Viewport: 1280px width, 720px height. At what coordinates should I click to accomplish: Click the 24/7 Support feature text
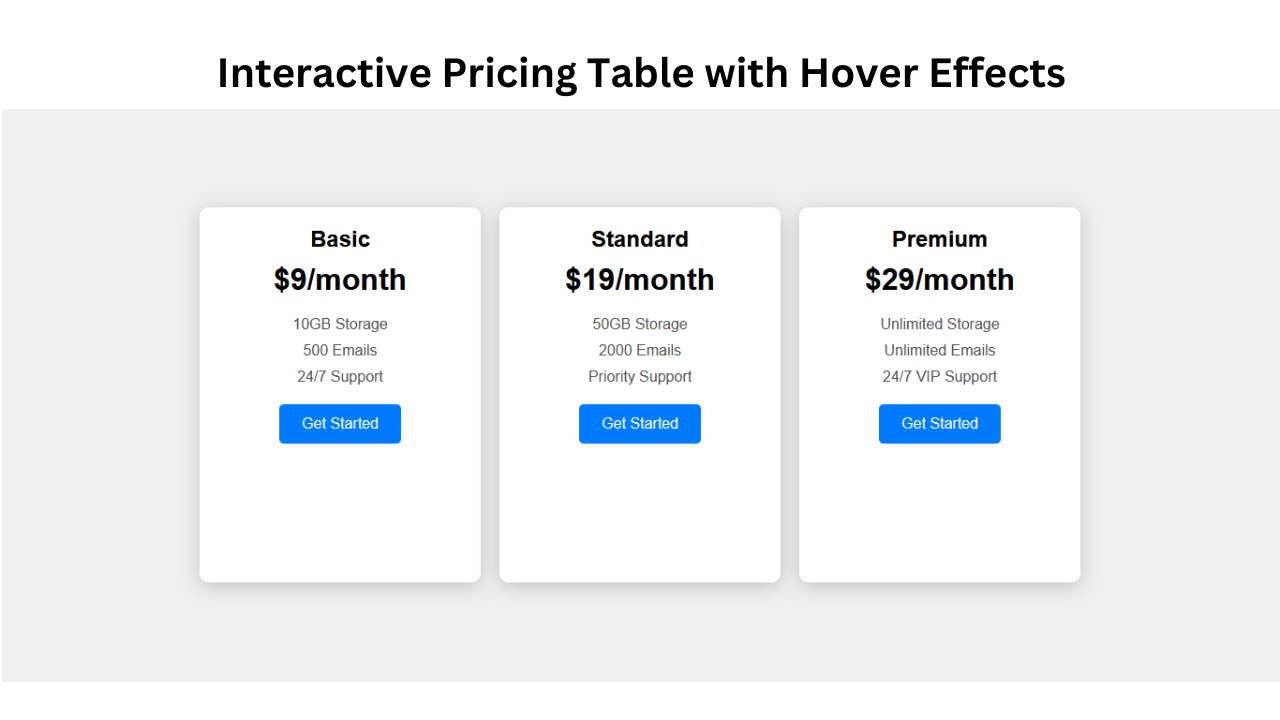pos(340,377)
